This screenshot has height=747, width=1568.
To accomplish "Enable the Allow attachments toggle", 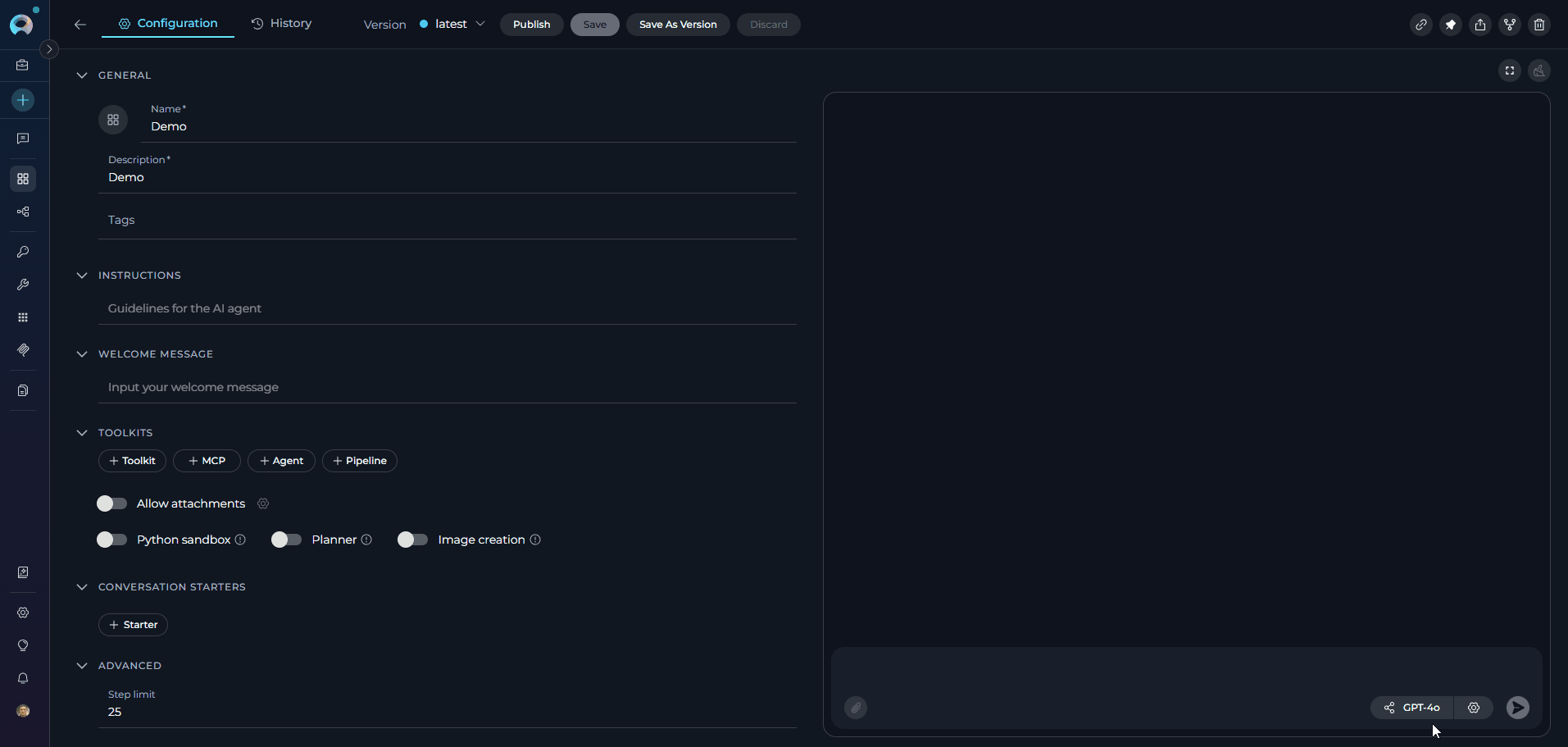I will pos(111,503).
